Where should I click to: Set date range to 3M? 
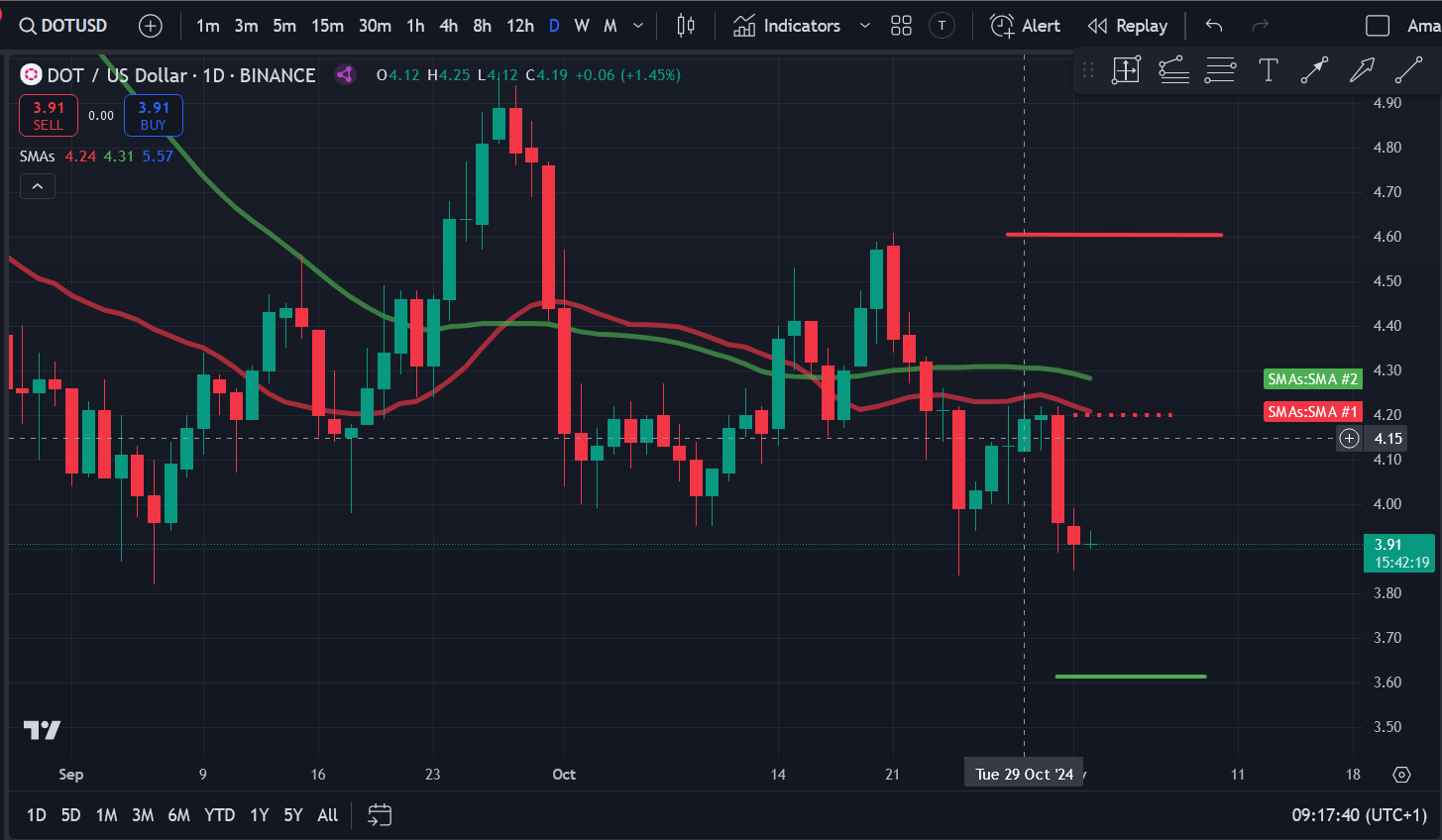point(143,815)
